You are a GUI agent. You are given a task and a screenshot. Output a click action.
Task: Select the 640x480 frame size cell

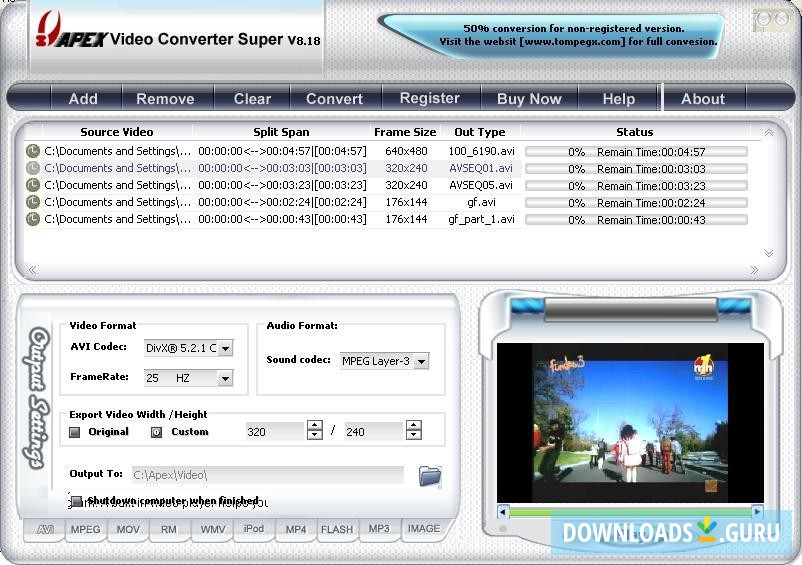[x=406, y=151]
